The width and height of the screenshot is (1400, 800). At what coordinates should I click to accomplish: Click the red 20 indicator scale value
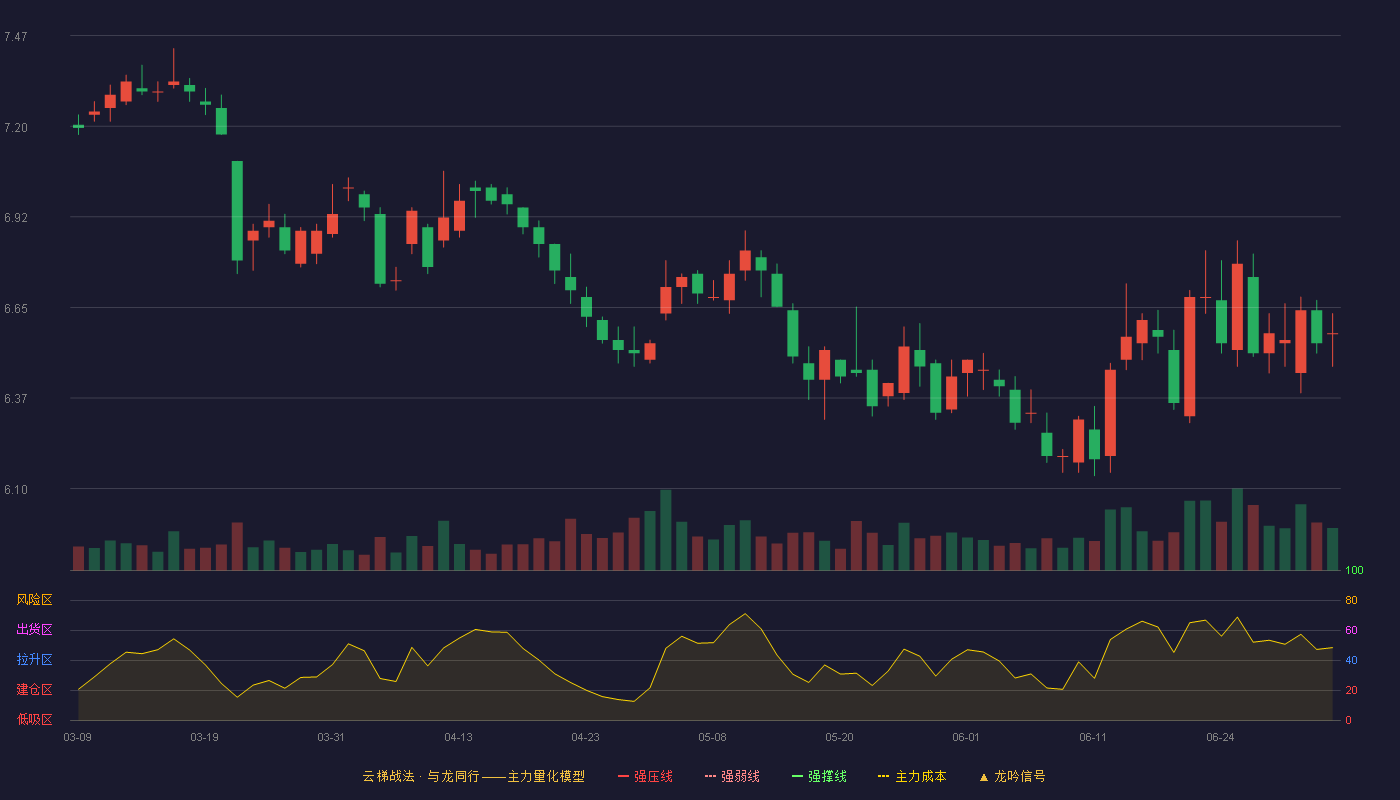coord(1351,690)
